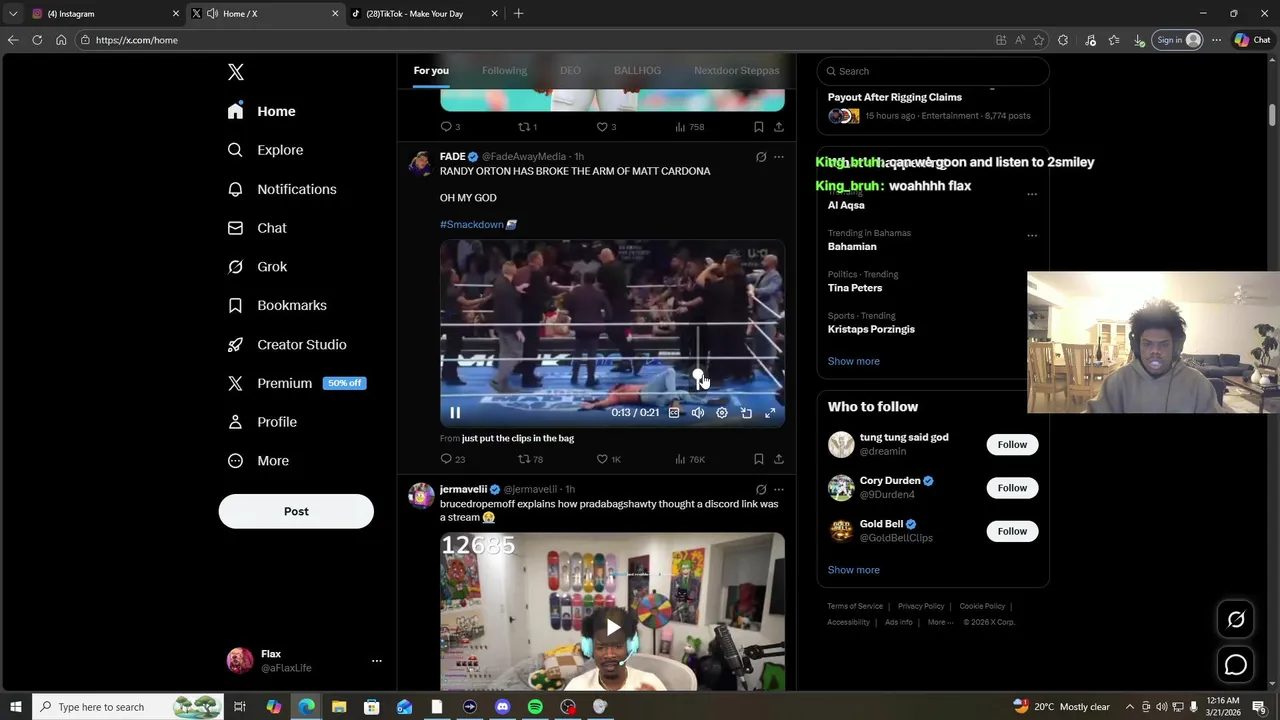Toggle picture-in-picture on FADE video
This screenshot has height=720, width=1280.
[x=746, y=413]
